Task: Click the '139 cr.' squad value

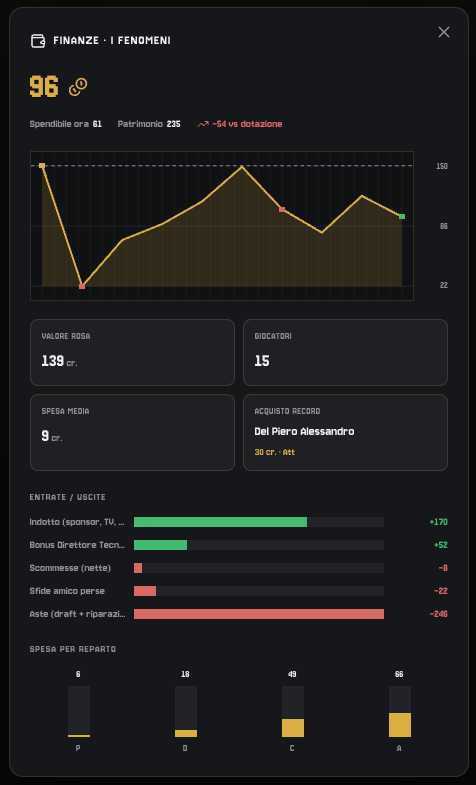Action: 59,361
